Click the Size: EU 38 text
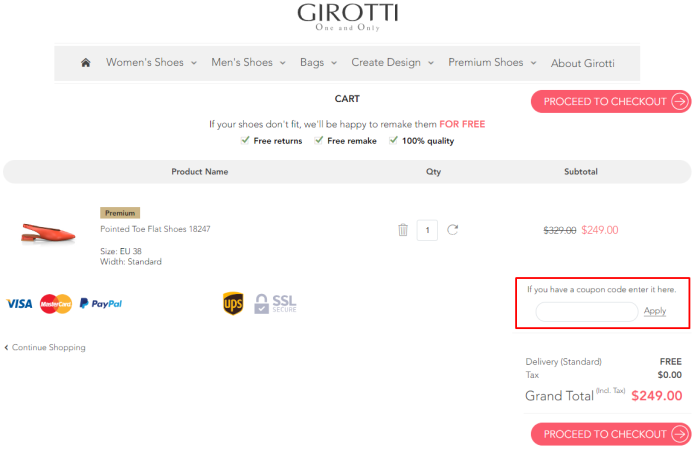 point(121,251)
